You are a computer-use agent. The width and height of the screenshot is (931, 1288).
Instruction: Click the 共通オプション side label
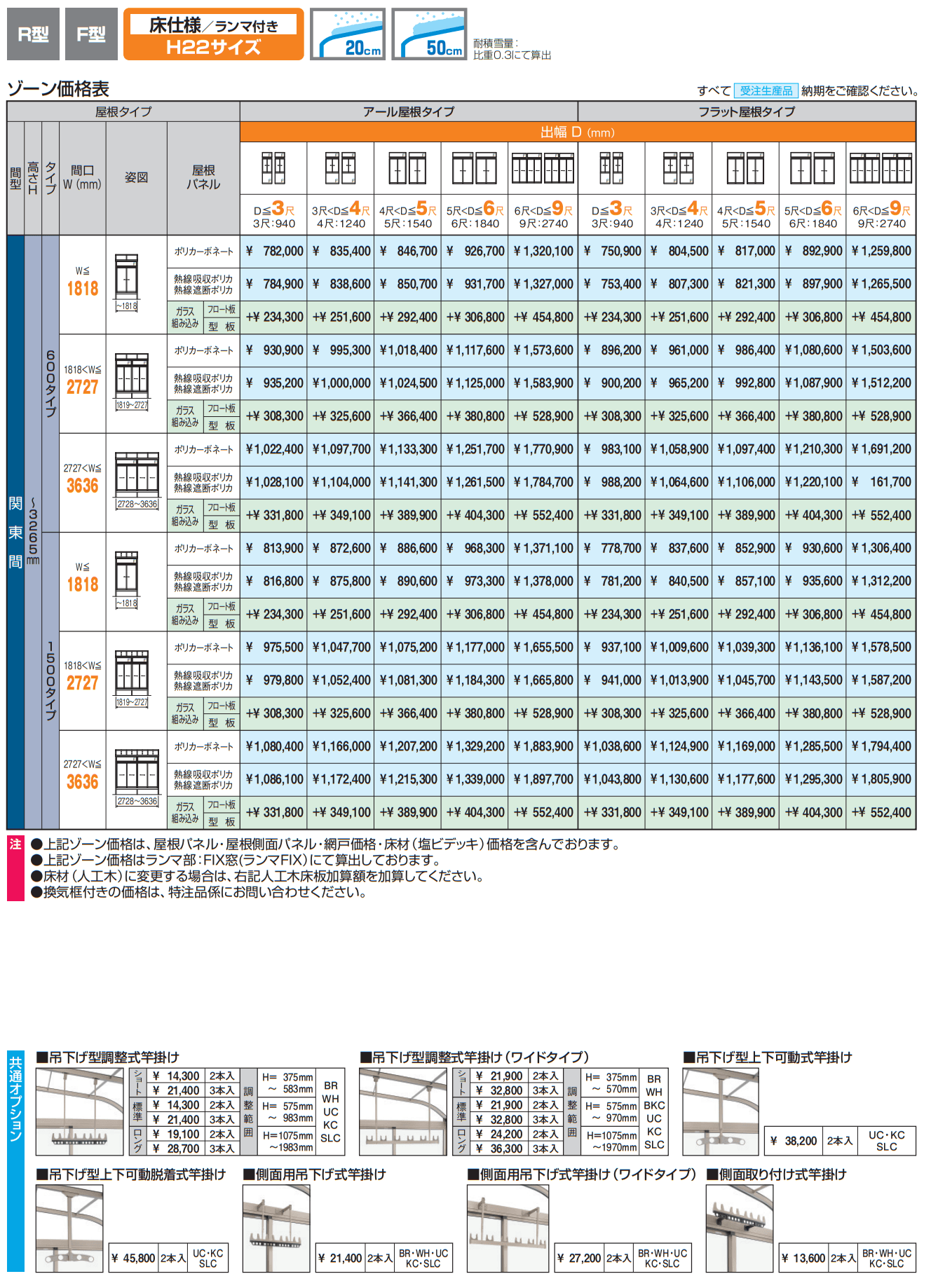click(15, 1162)
